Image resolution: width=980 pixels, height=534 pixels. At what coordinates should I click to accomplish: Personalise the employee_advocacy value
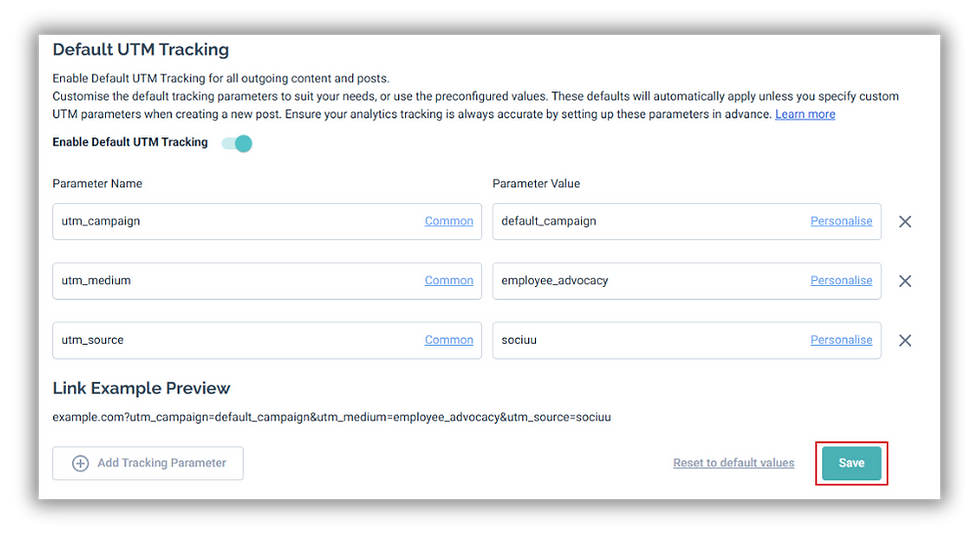point(841,280)
